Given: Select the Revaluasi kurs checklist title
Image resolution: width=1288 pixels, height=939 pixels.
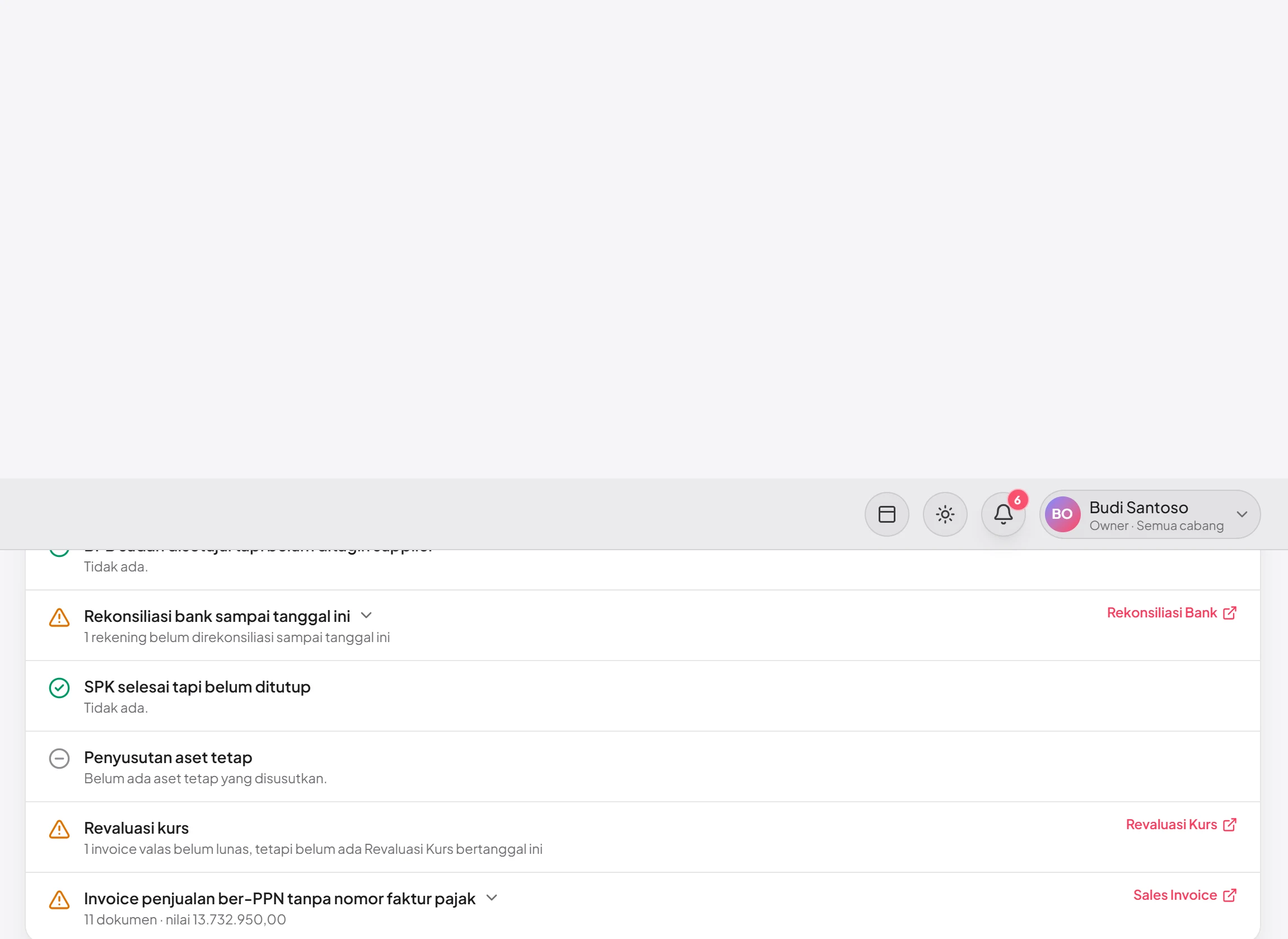Looking at the screenshot, I should [136, 828].
